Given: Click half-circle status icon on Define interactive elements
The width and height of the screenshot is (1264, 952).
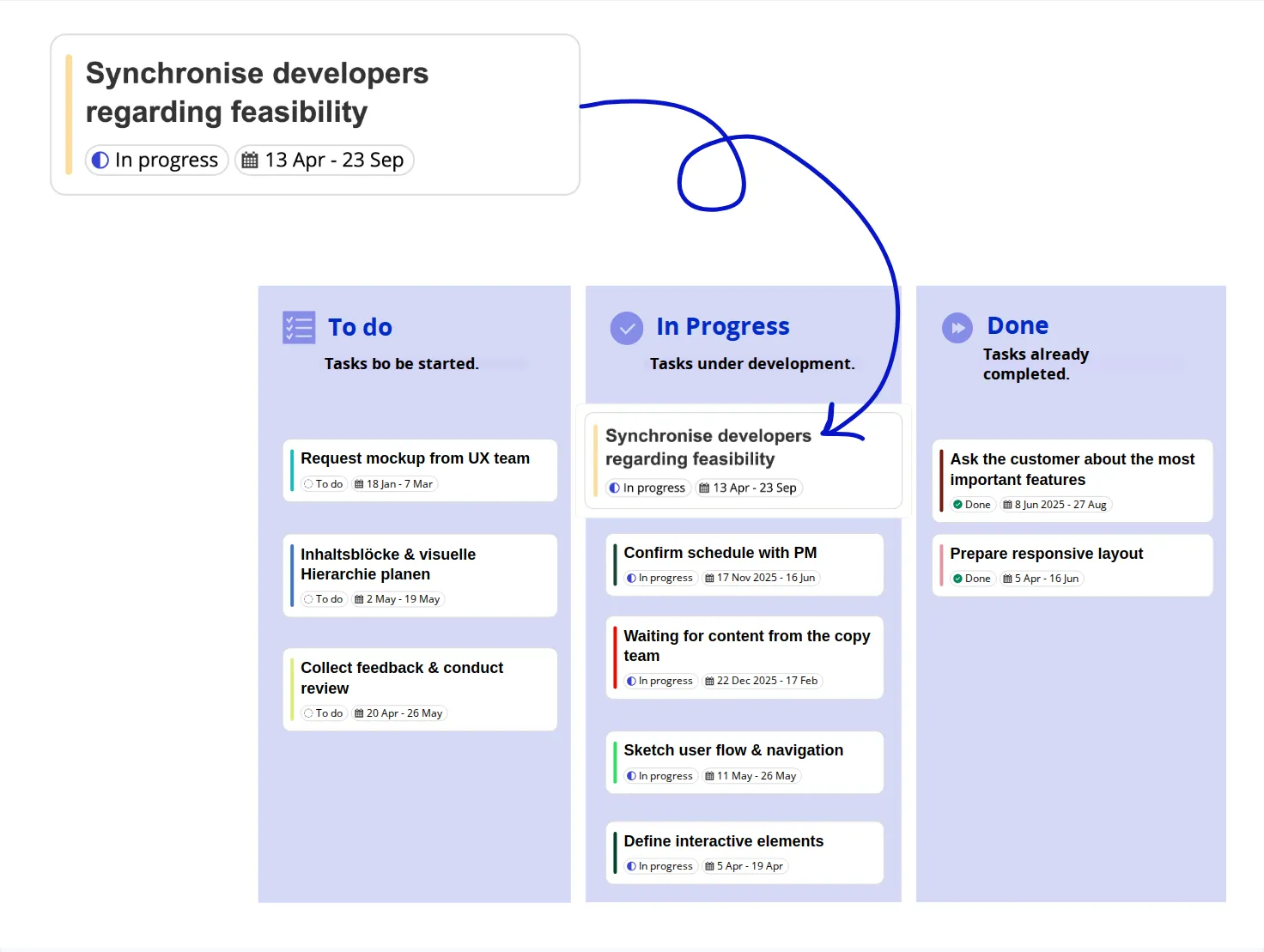Looking at the screenshot, I should [x=631, y=866].
